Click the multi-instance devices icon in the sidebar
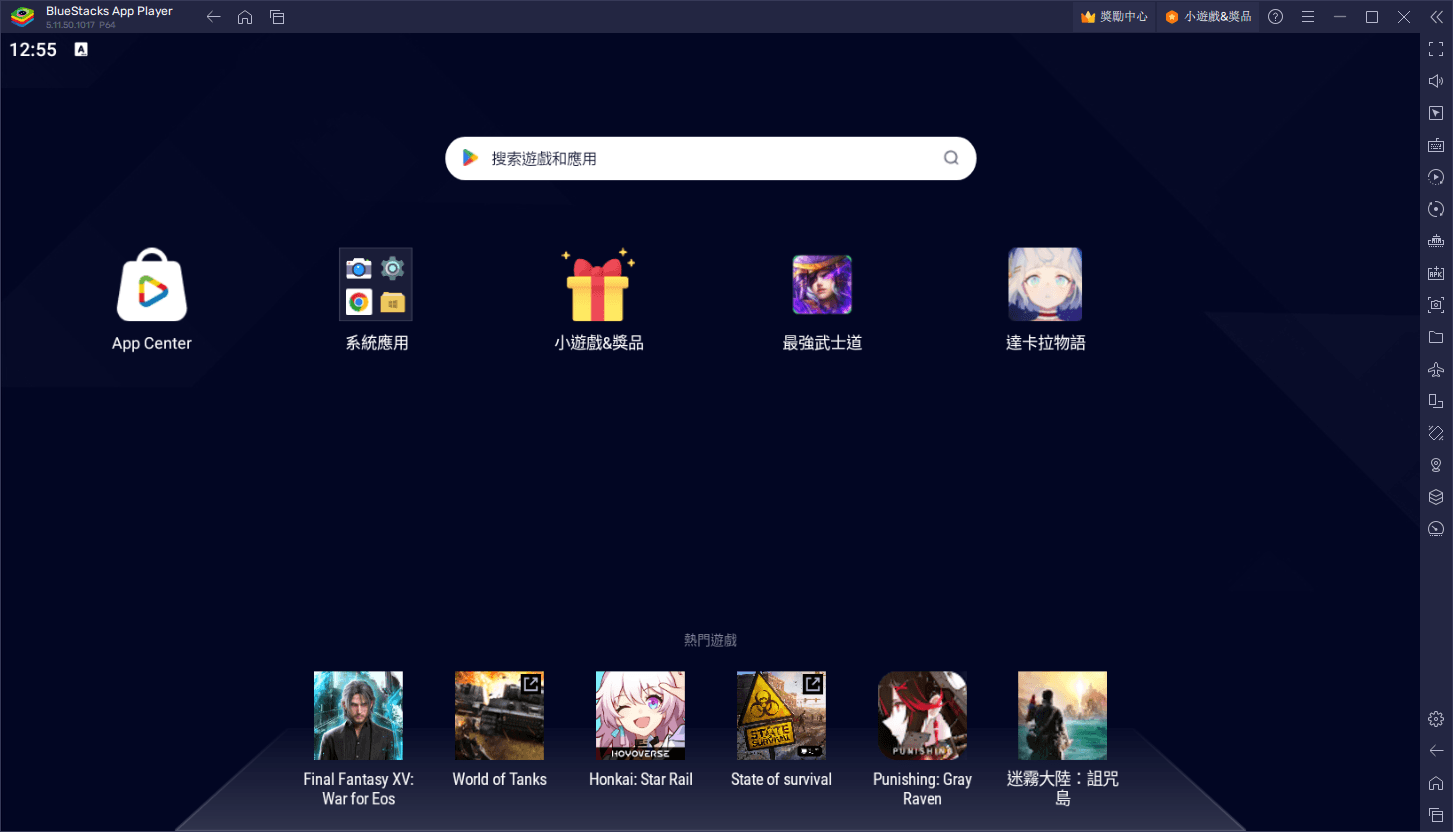 click(x=1436, y=401)
